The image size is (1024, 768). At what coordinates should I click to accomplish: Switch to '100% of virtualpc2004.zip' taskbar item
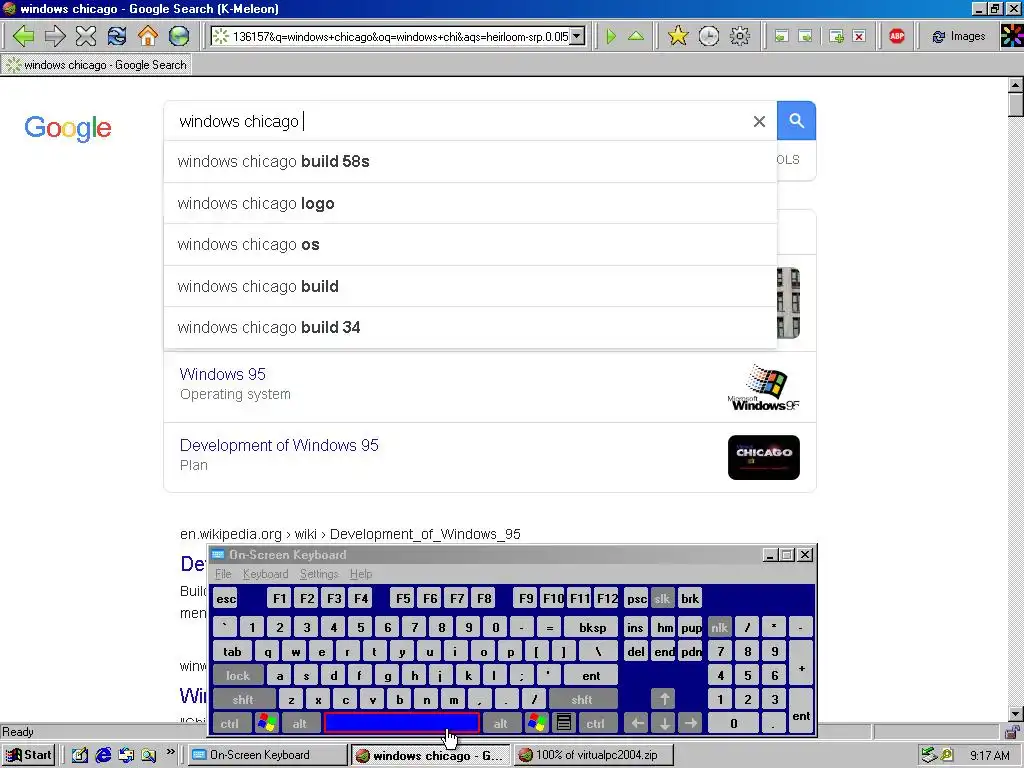[x=593, y=755]
